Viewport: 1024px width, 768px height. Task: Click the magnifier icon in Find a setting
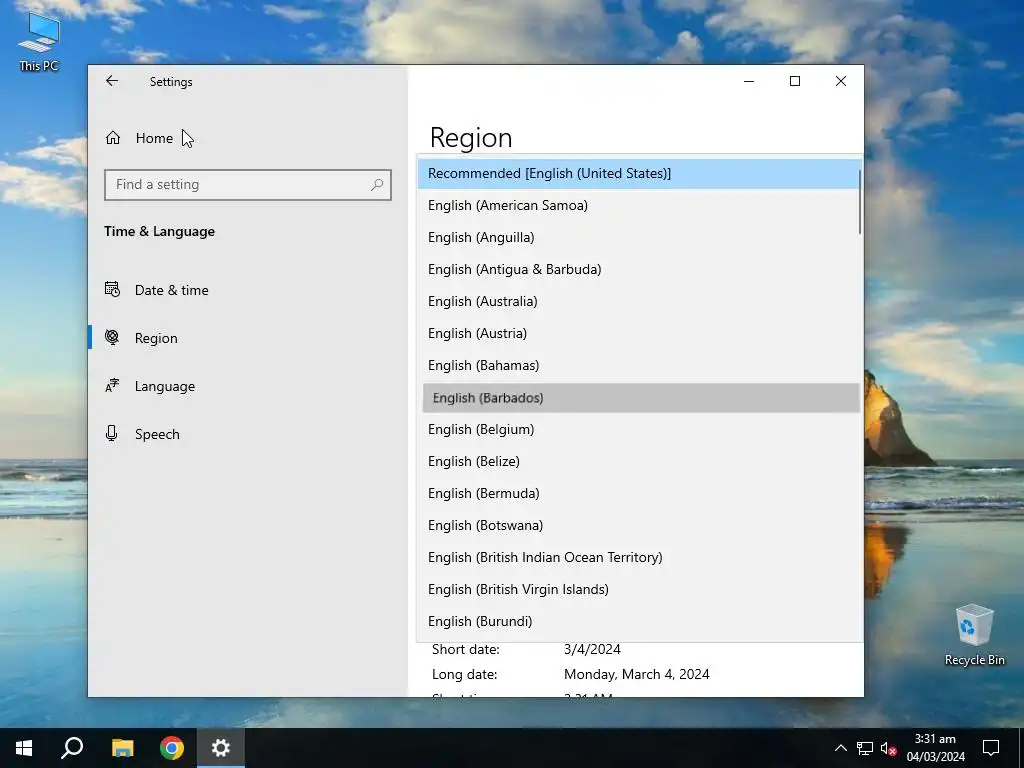[x=377, y=185]
